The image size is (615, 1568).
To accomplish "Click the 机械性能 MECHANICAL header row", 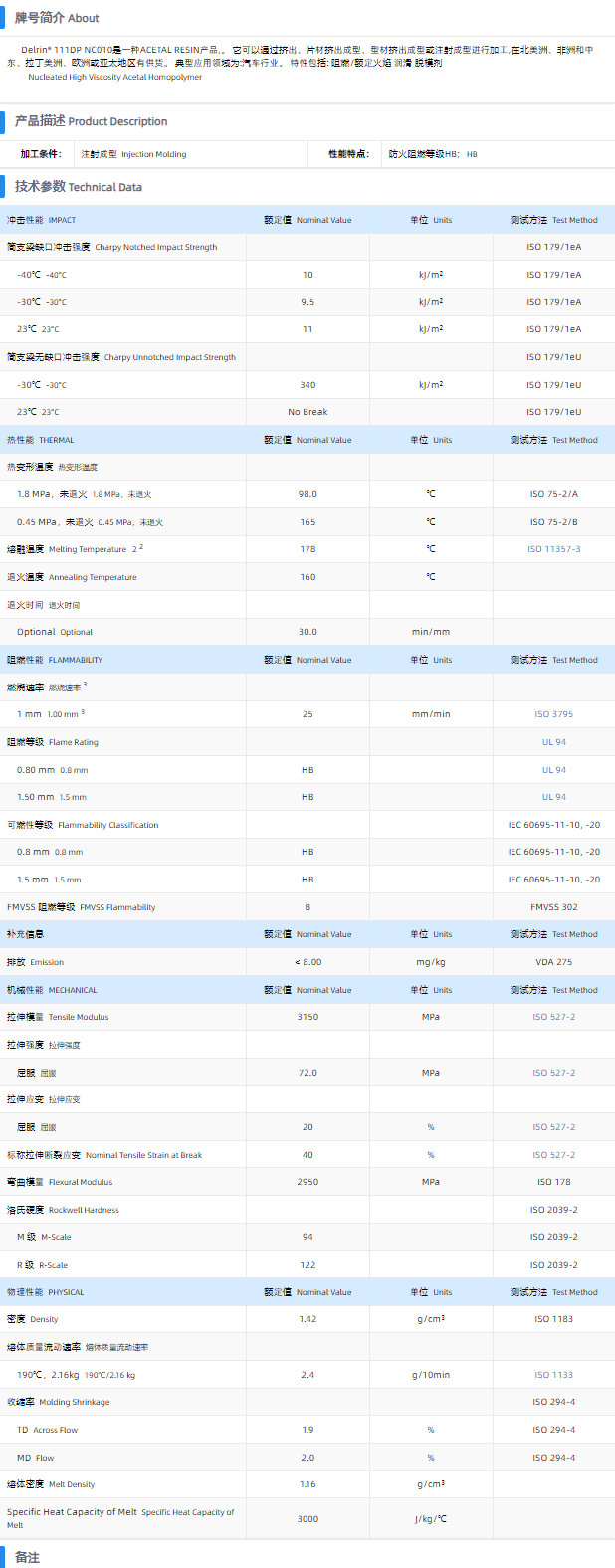I will [52, 990].
